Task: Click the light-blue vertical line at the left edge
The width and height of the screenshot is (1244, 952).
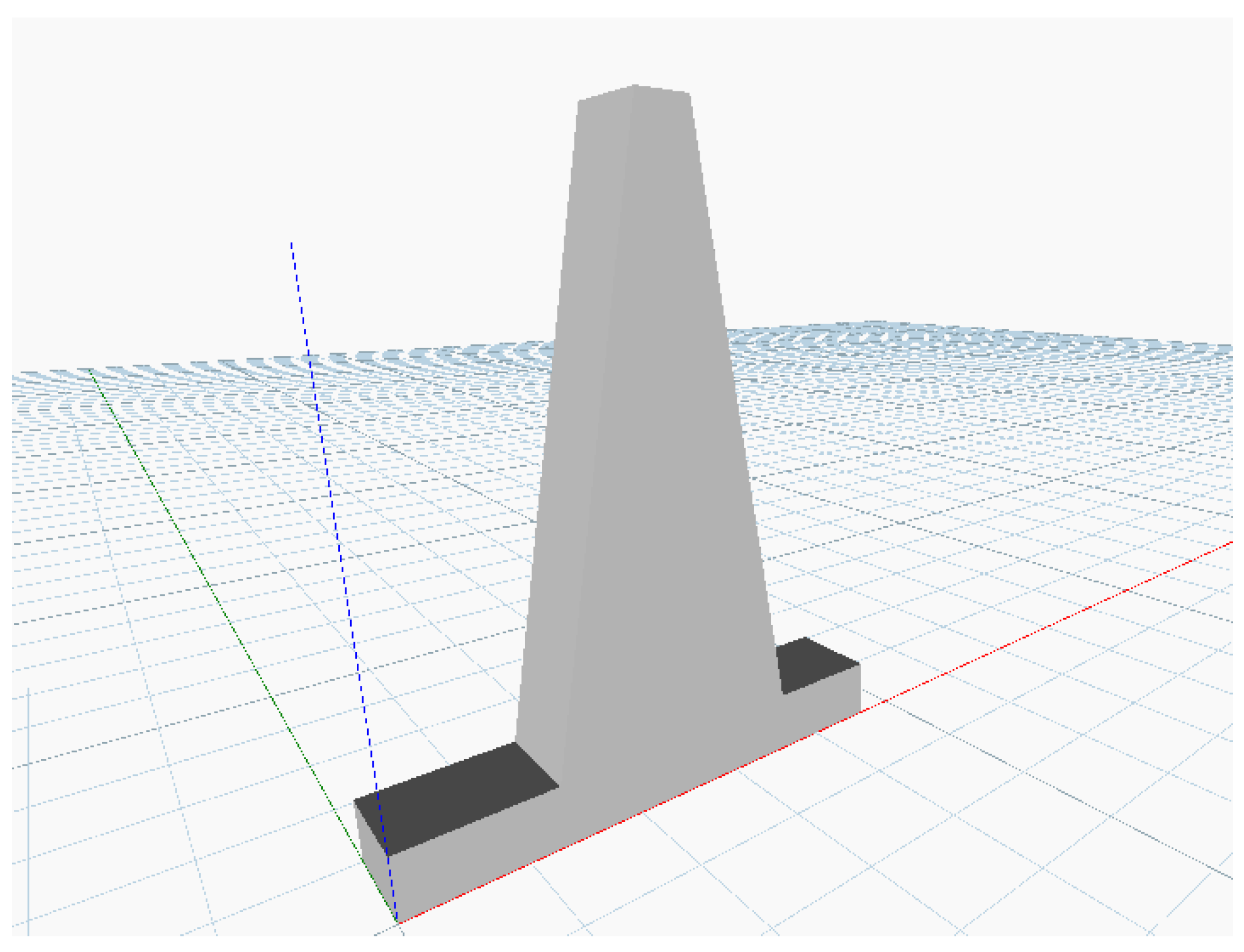Action: 28,810
